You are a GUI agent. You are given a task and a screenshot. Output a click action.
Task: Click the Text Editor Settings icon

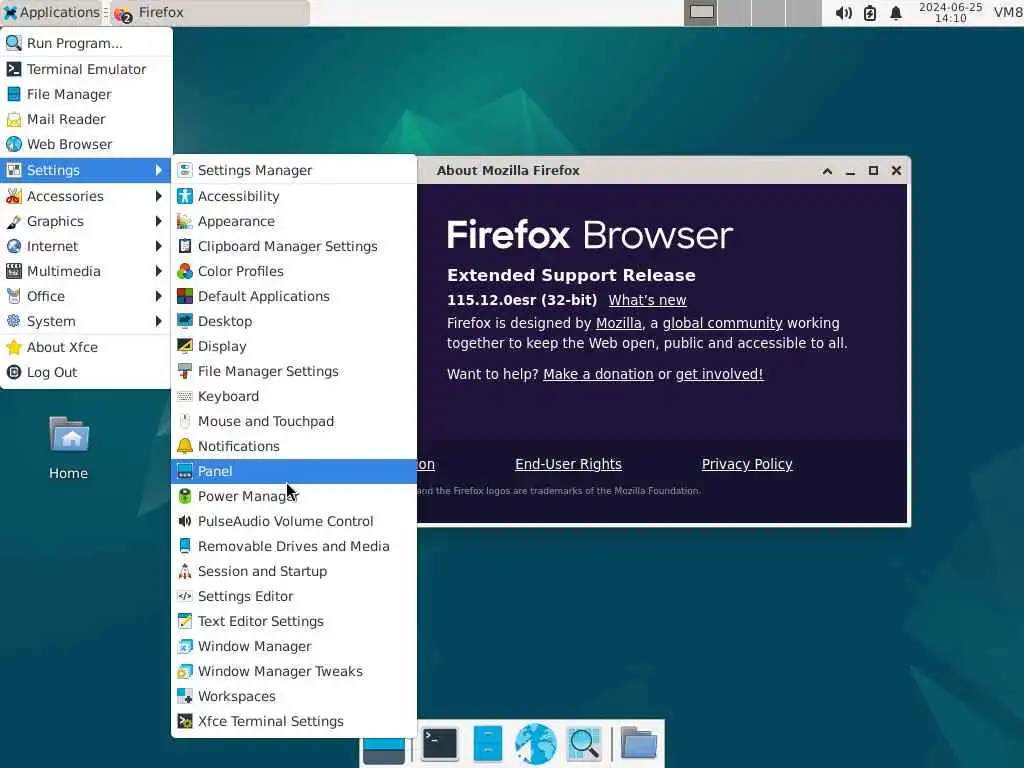[x=185, y=621]
